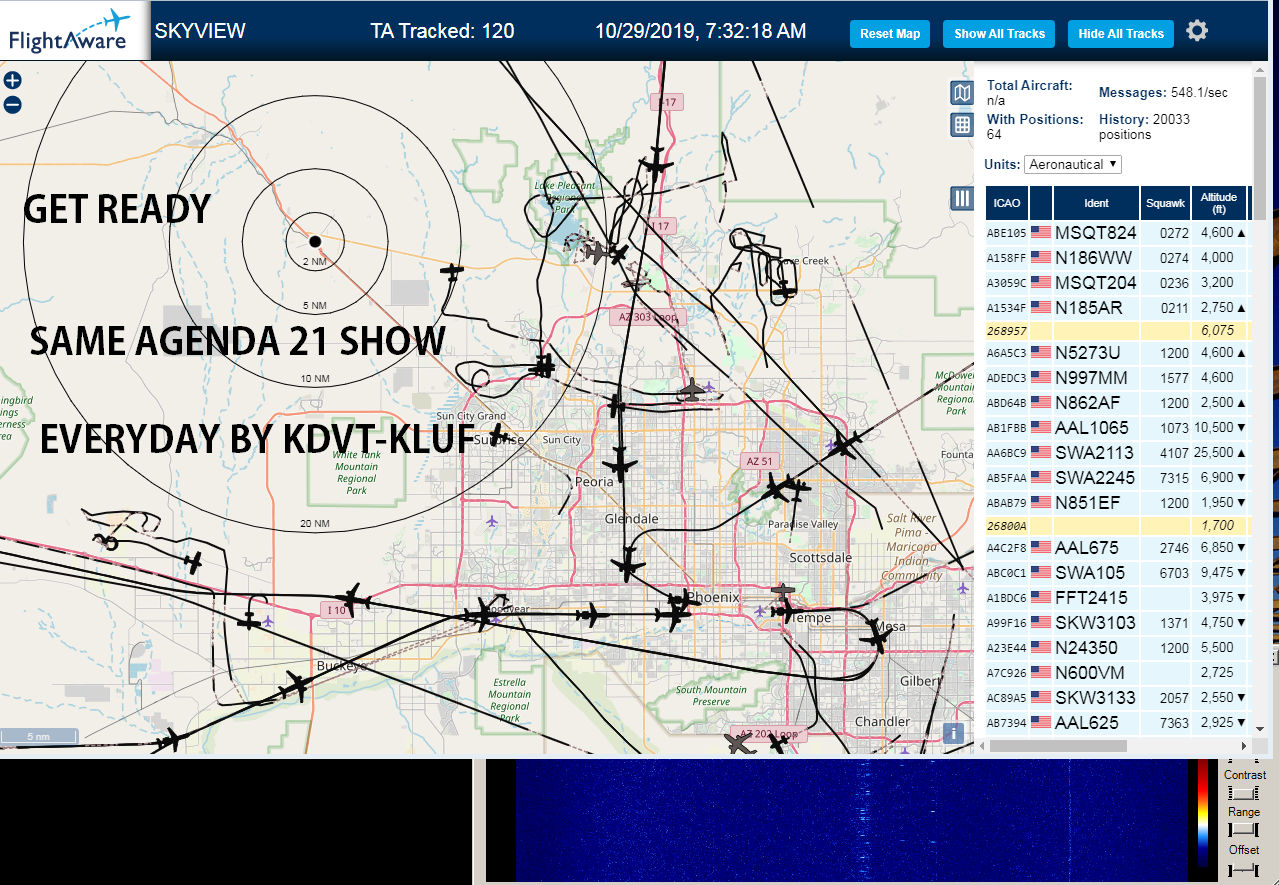The image size is (1279, 885).
Task: Sort table by Squawk column header
Action: [1165, 203]
